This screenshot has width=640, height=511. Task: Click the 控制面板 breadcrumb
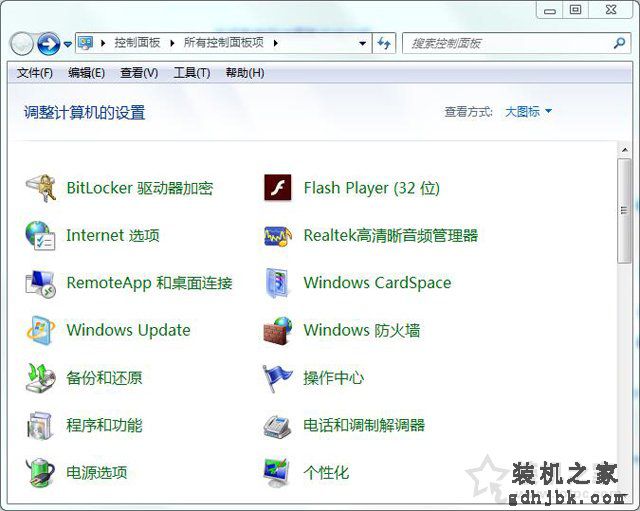coord(137,42)
